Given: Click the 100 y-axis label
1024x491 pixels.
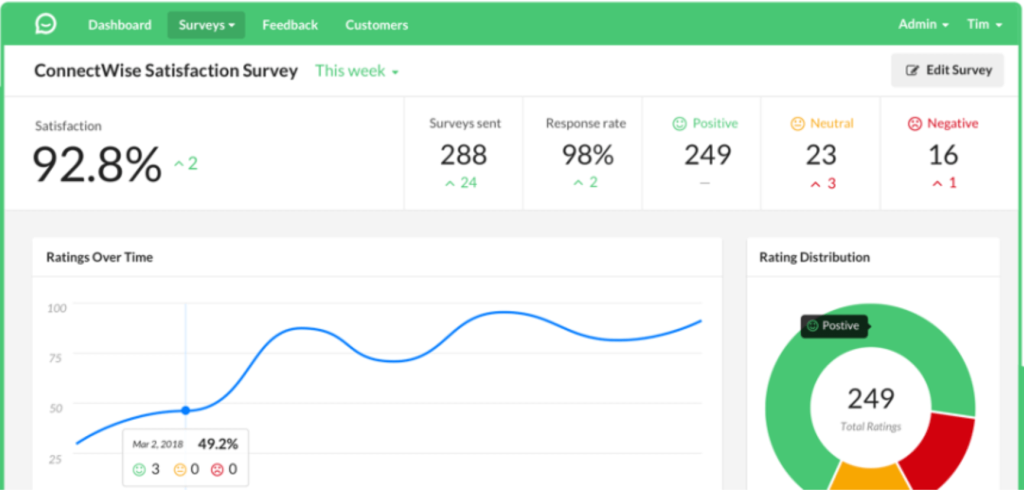Looking at the screenshot, I should [57, 308].
